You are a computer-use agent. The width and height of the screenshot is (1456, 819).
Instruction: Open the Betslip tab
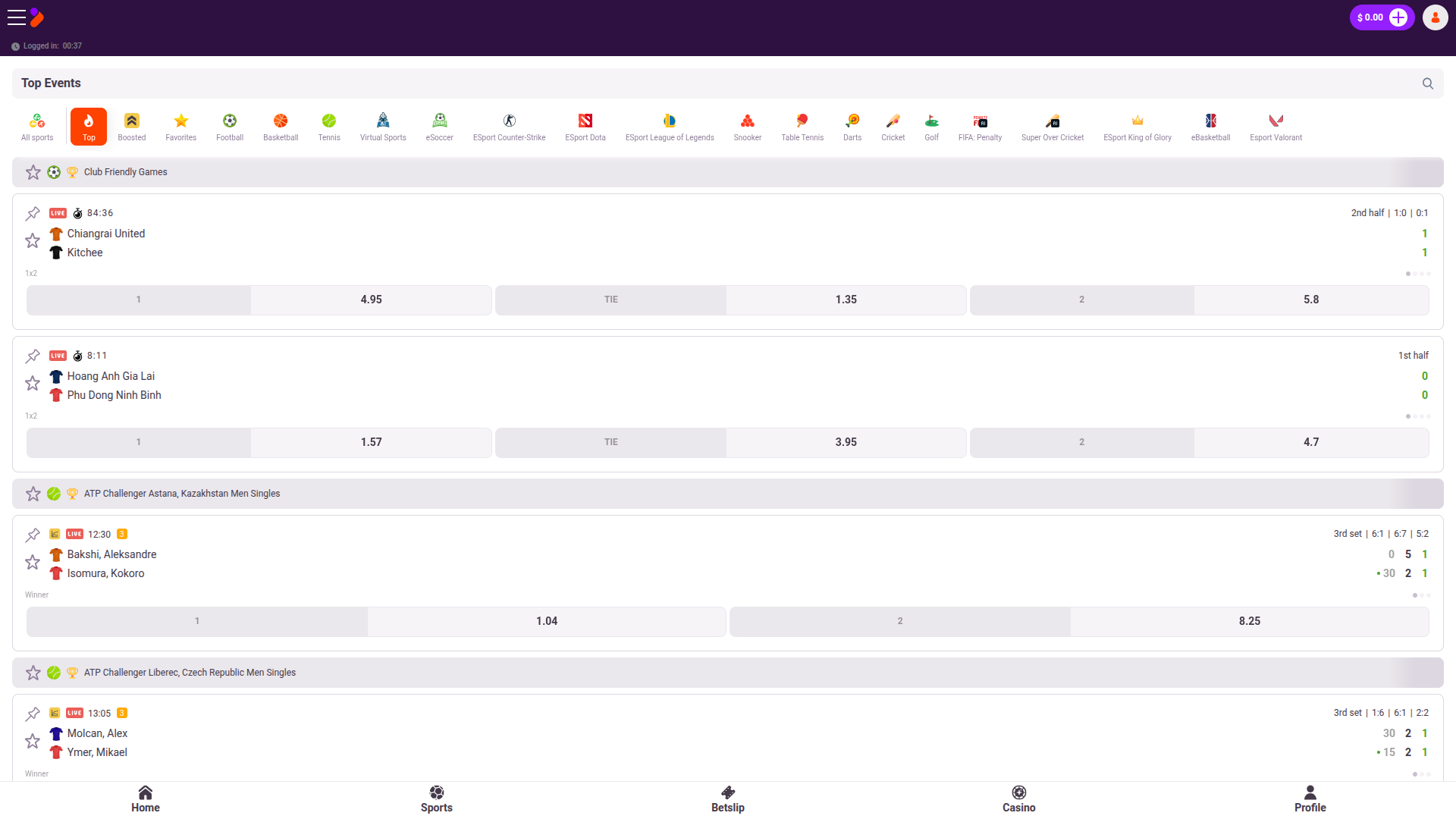click(728, 799)
